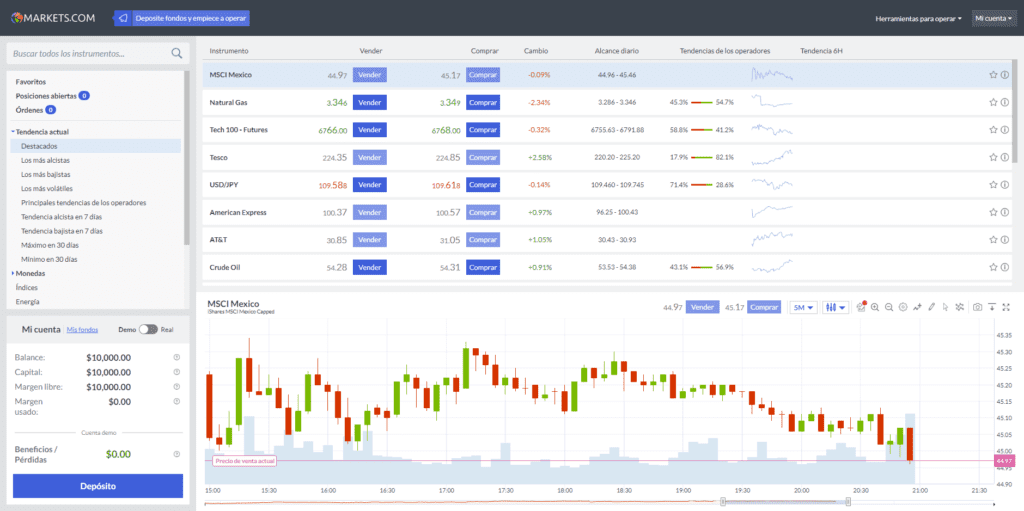Click Vender for Natural Gas
1024x511 pixels.
pos(370,103)
